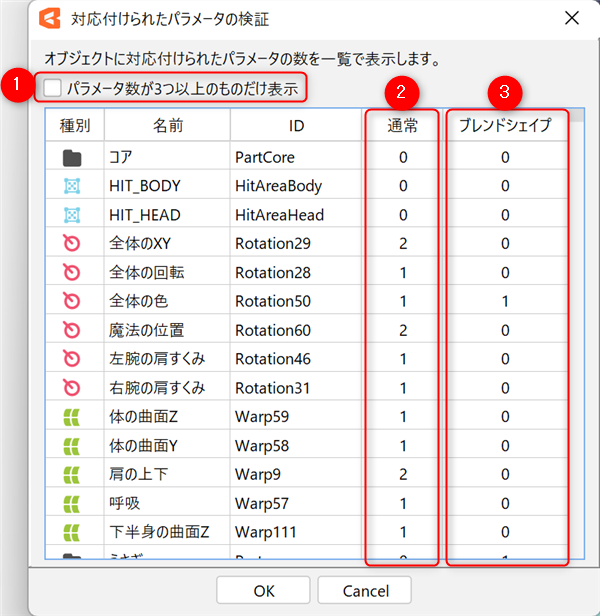Click the hit area icon for HIT_BODY
Viewport: 600px width, 616px height.
click(x=71, y=186)
